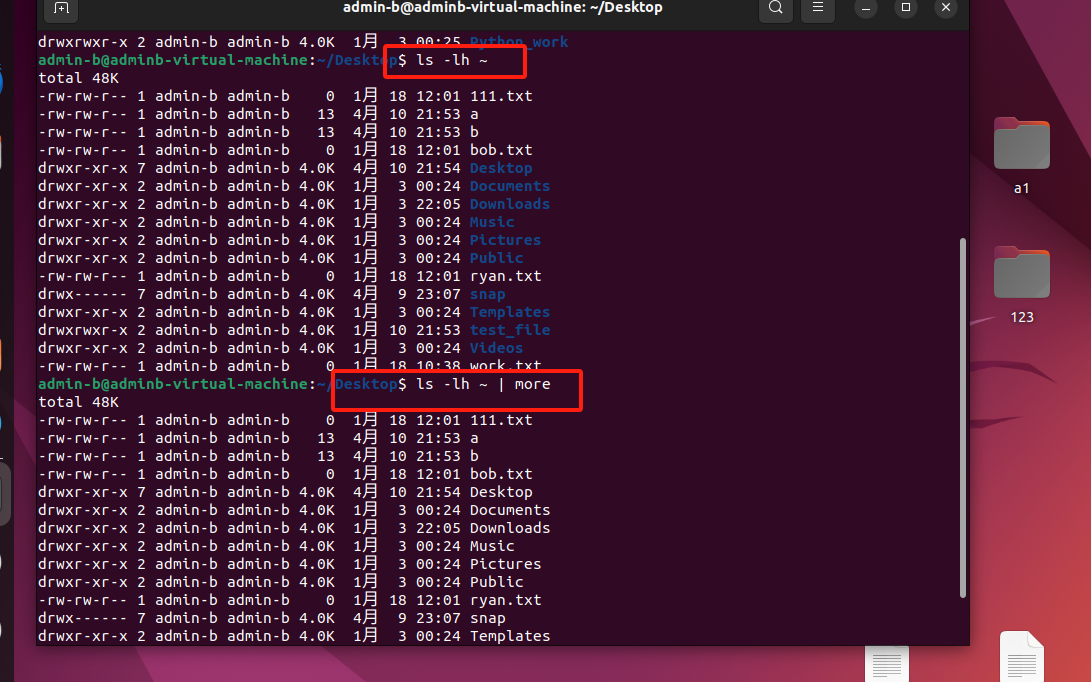Click the second 'total 48K' line
Viewport: 1091px width, 682px height.
click(79, 402)
